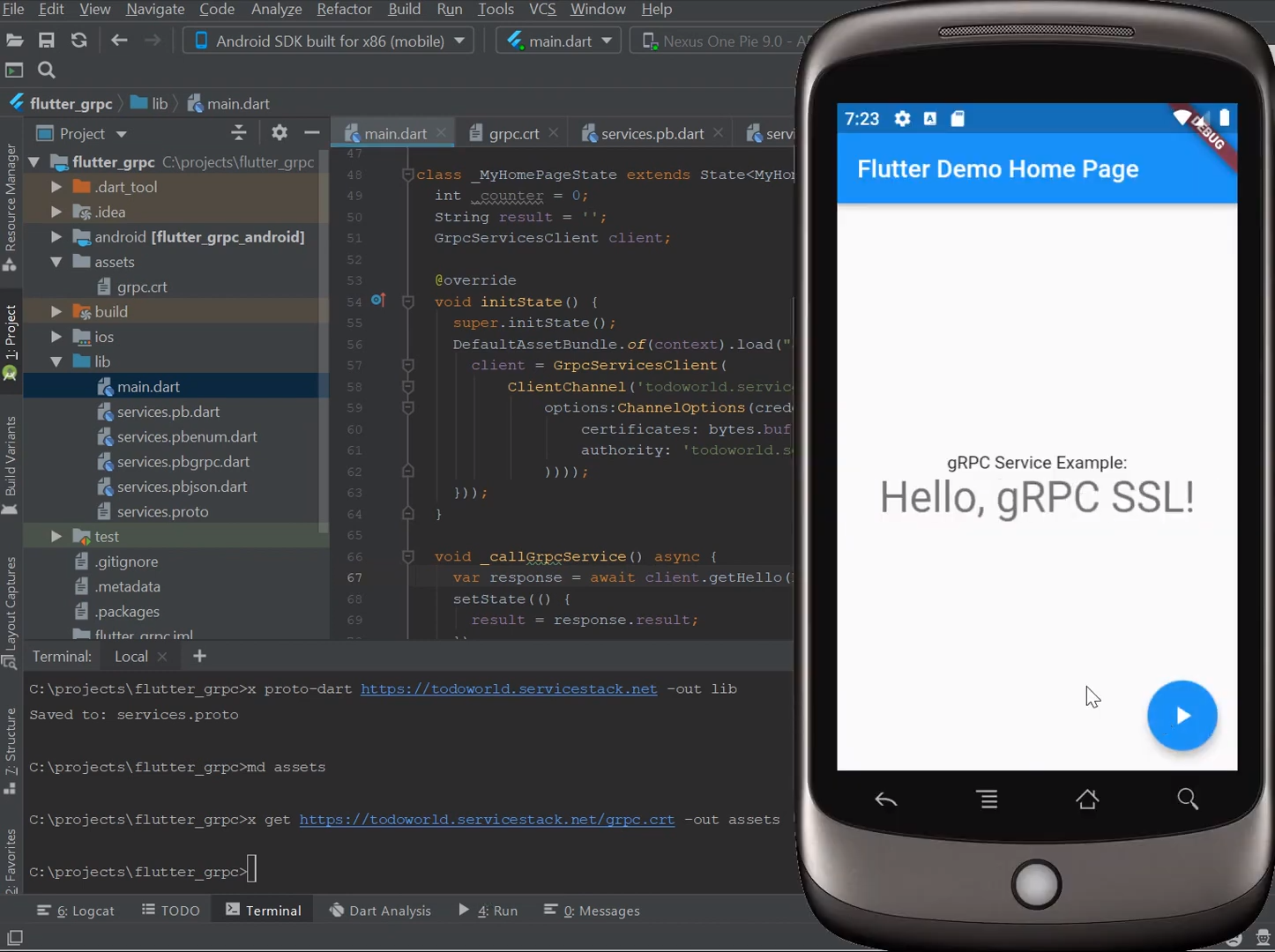Image resolution: width=1275 pixels, height=952 pixels.
Task: Add a new terminal session with plus
Action: point(199,656)
